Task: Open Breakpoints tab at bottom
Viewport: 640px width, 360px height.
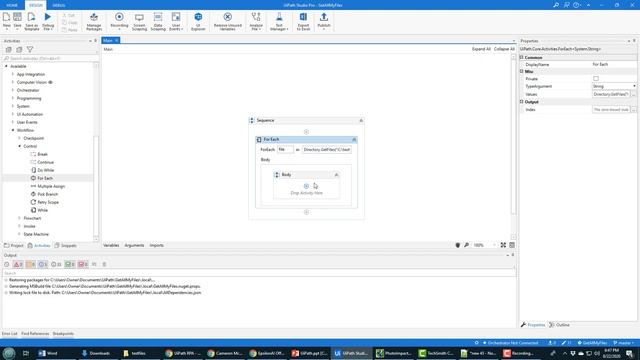Action: click(63, 333)
